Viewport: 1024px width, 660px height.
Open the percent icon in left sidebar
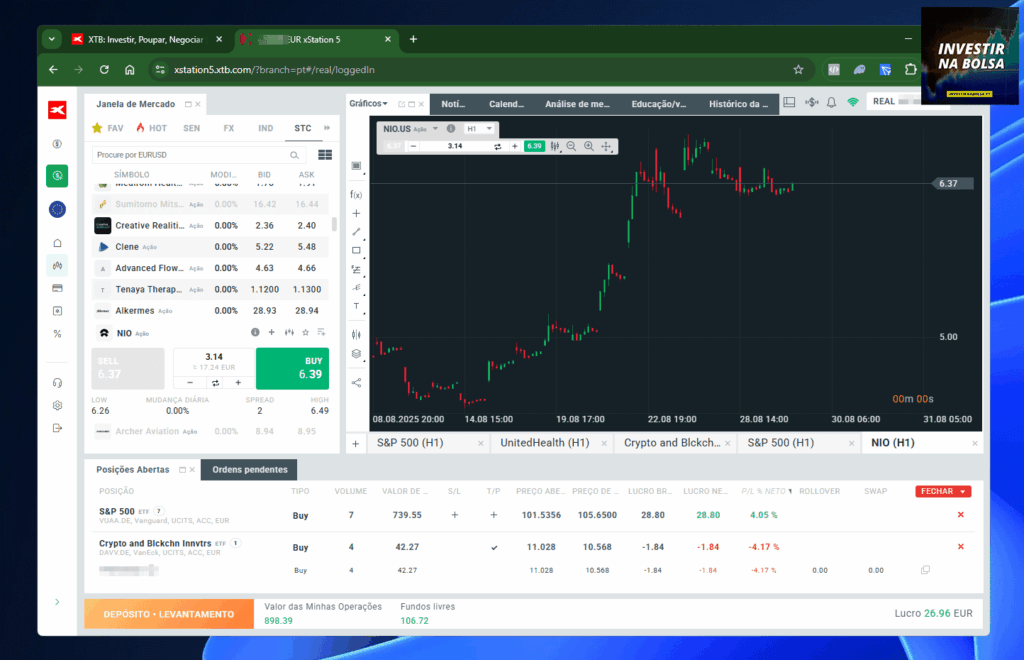pos(57,334)
